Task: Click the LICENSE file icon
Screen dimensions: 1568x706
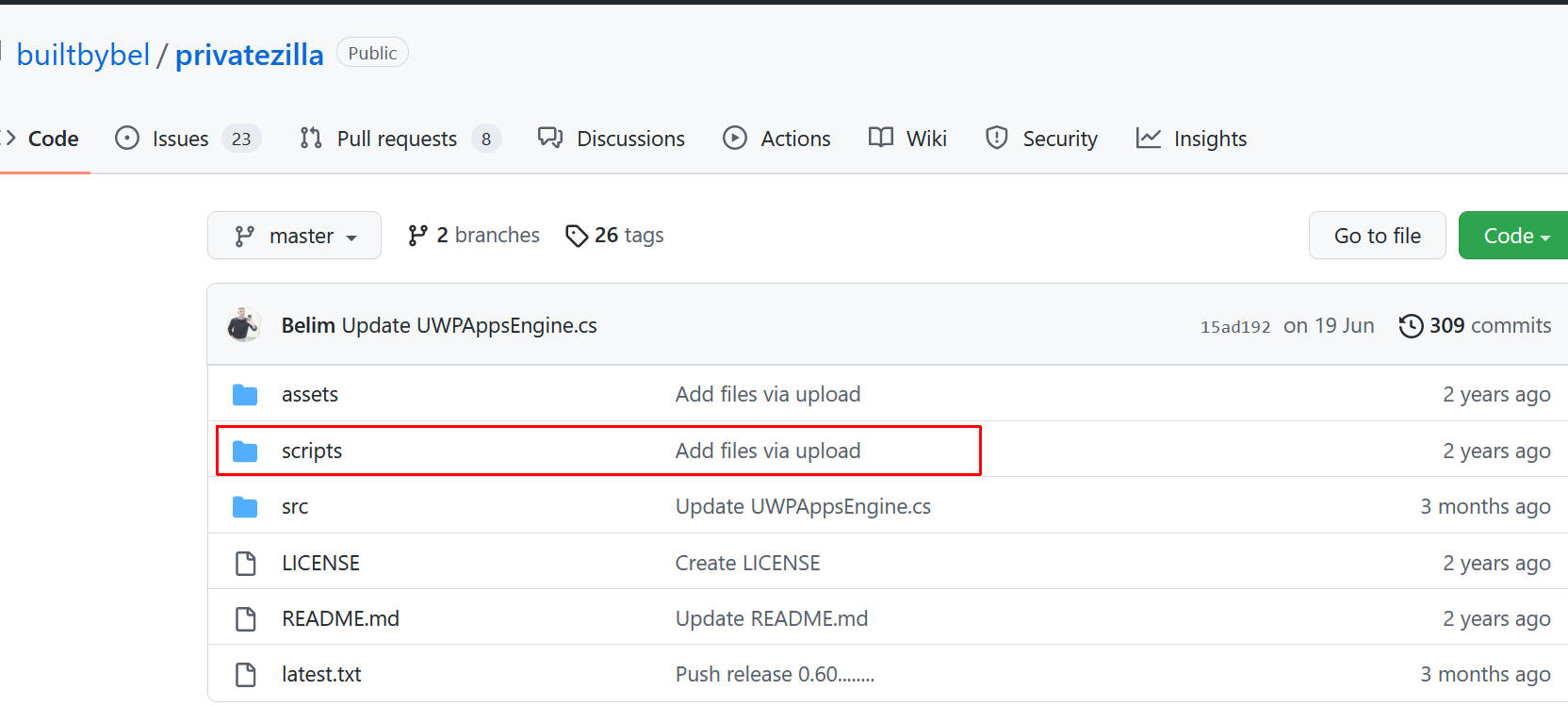Action: pyautogui.click(x=246, y=563)
